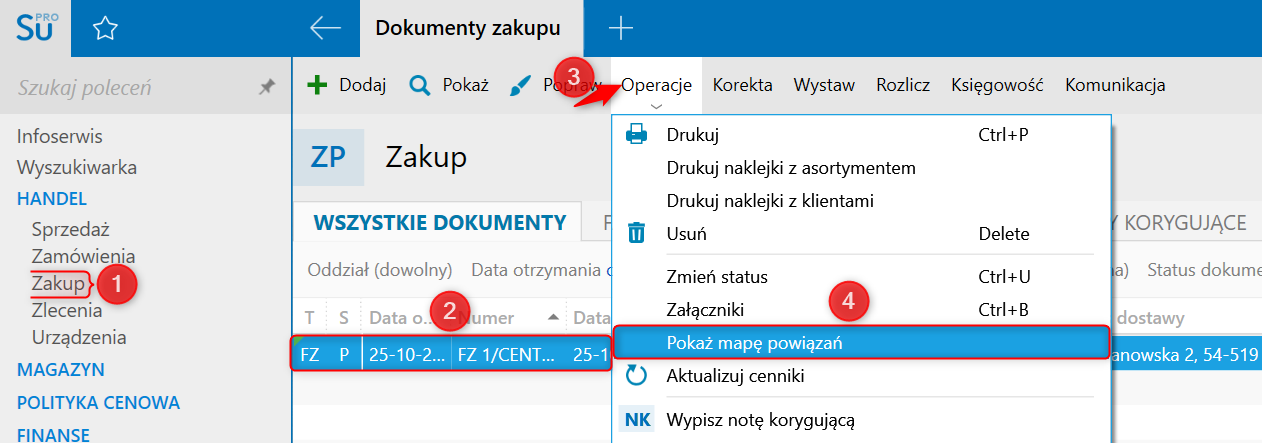1262x443 pixels.
Task: Open the Wystaw menu
Action: [x=824, y=85]
